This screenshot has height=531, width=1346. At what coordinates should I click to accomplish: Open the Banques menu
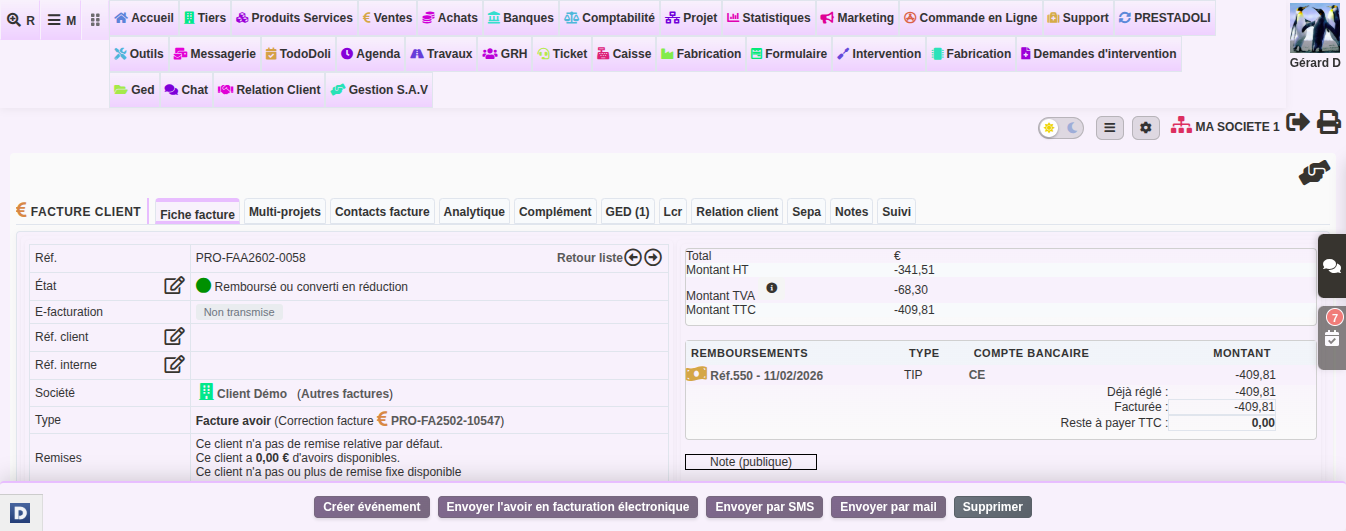coord(521,18)
